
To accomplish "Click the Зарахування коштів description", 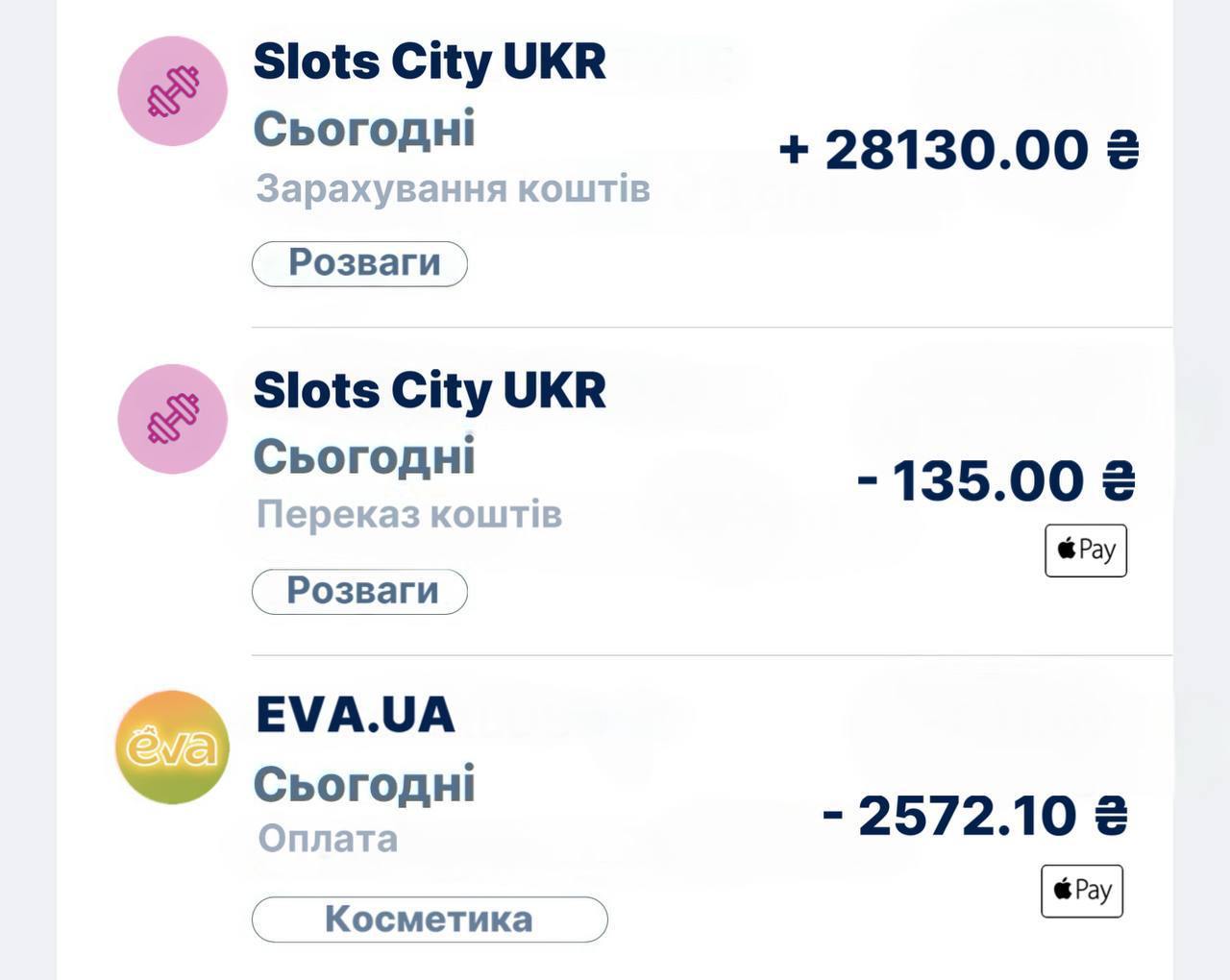I will tap(453, 188).
